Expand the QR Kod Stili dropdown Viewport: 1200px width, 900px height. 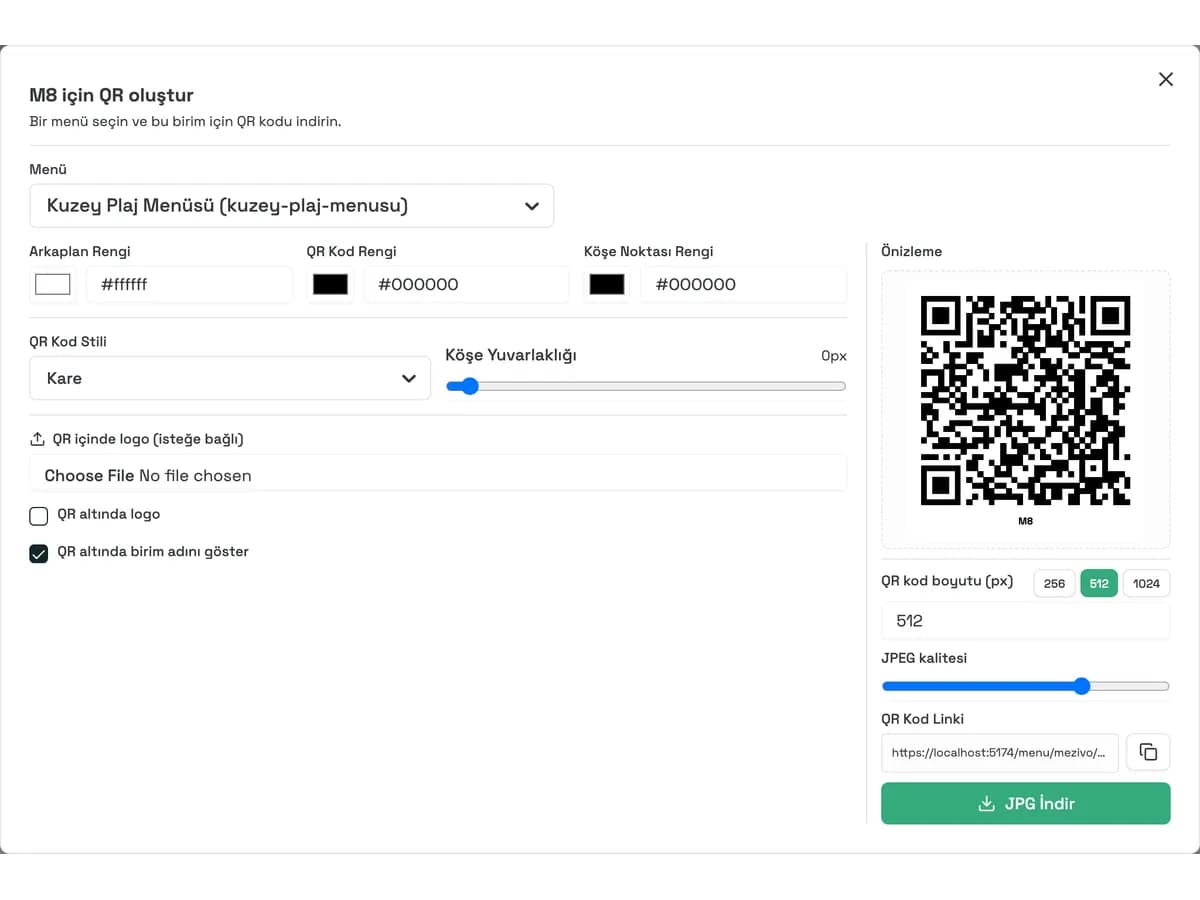pyautogui.click(x=230, y=378)
